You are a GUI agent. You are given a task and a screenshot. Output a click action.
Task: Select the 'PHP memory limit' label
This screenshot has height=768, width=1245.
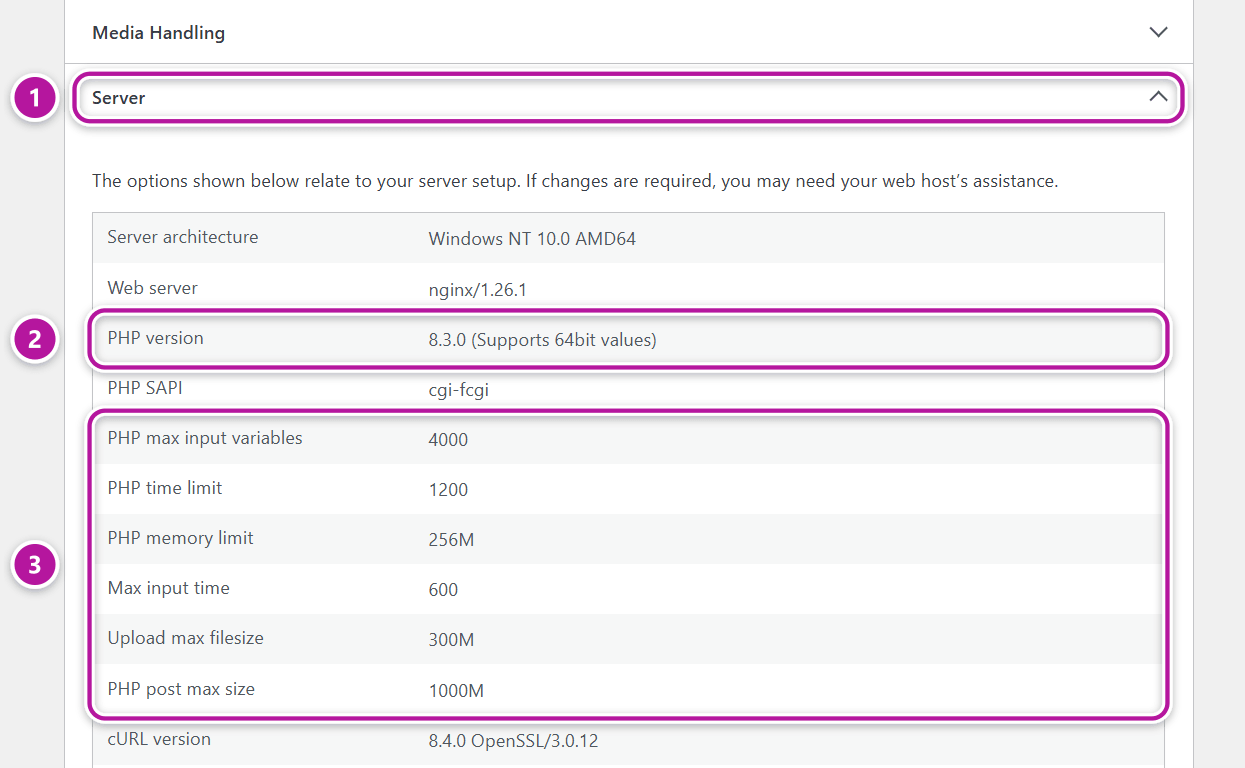(181, 538)
